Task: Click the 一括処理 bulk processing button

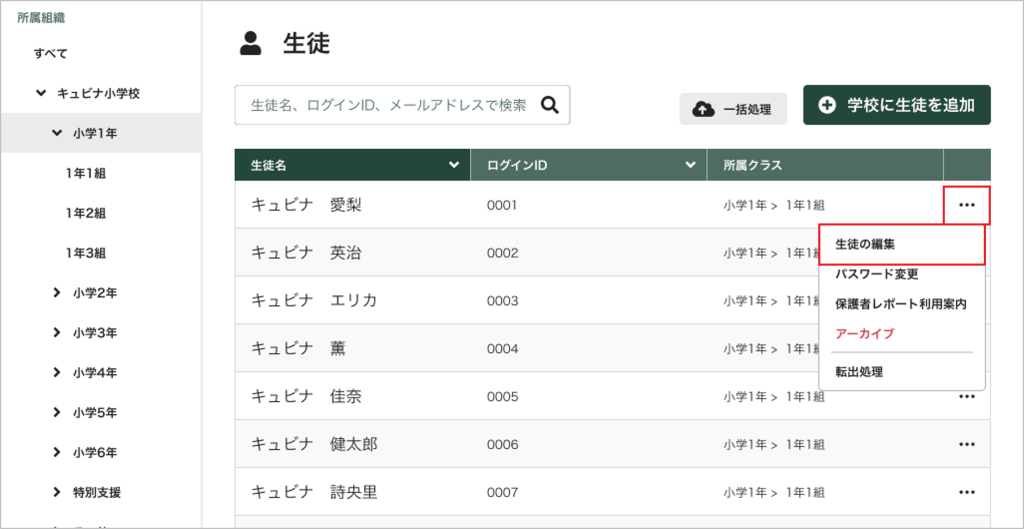Action: tap(733, 110)
